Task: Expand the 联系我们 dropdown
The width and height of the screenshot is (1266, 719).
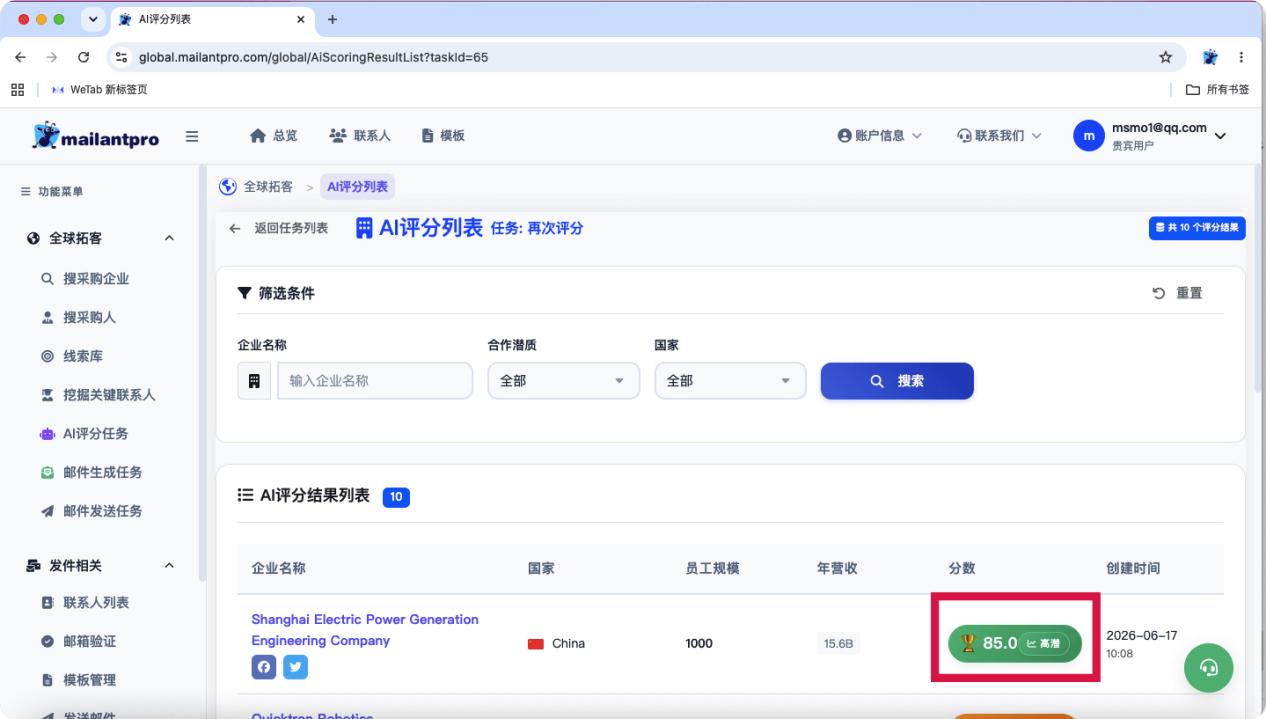Action: click(1000, 136)
